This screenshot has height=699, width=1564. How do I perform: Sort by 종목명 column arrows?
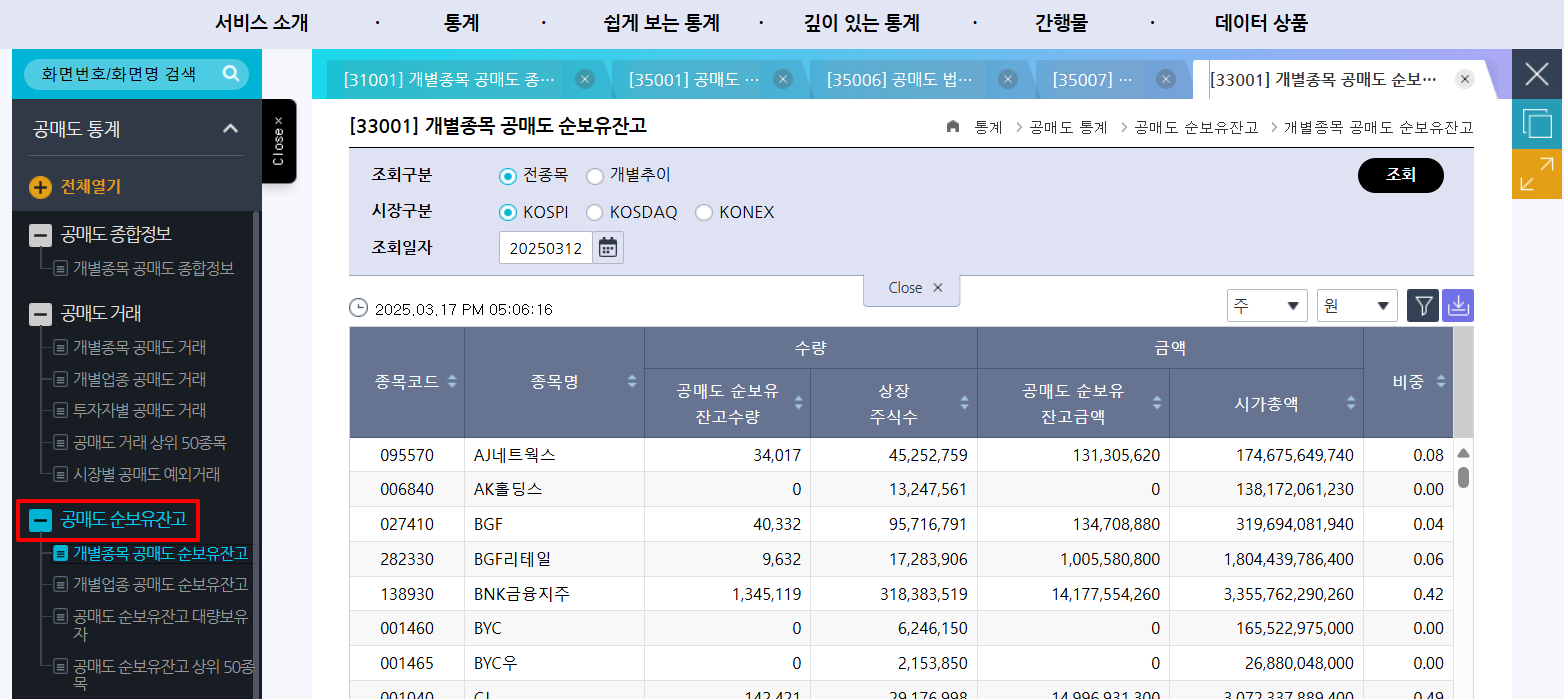tap(632, 381)
